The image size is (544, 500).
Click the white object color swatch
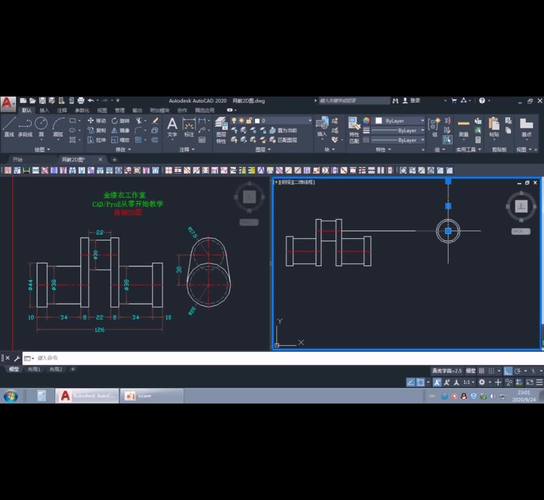(x=379, y=121)
